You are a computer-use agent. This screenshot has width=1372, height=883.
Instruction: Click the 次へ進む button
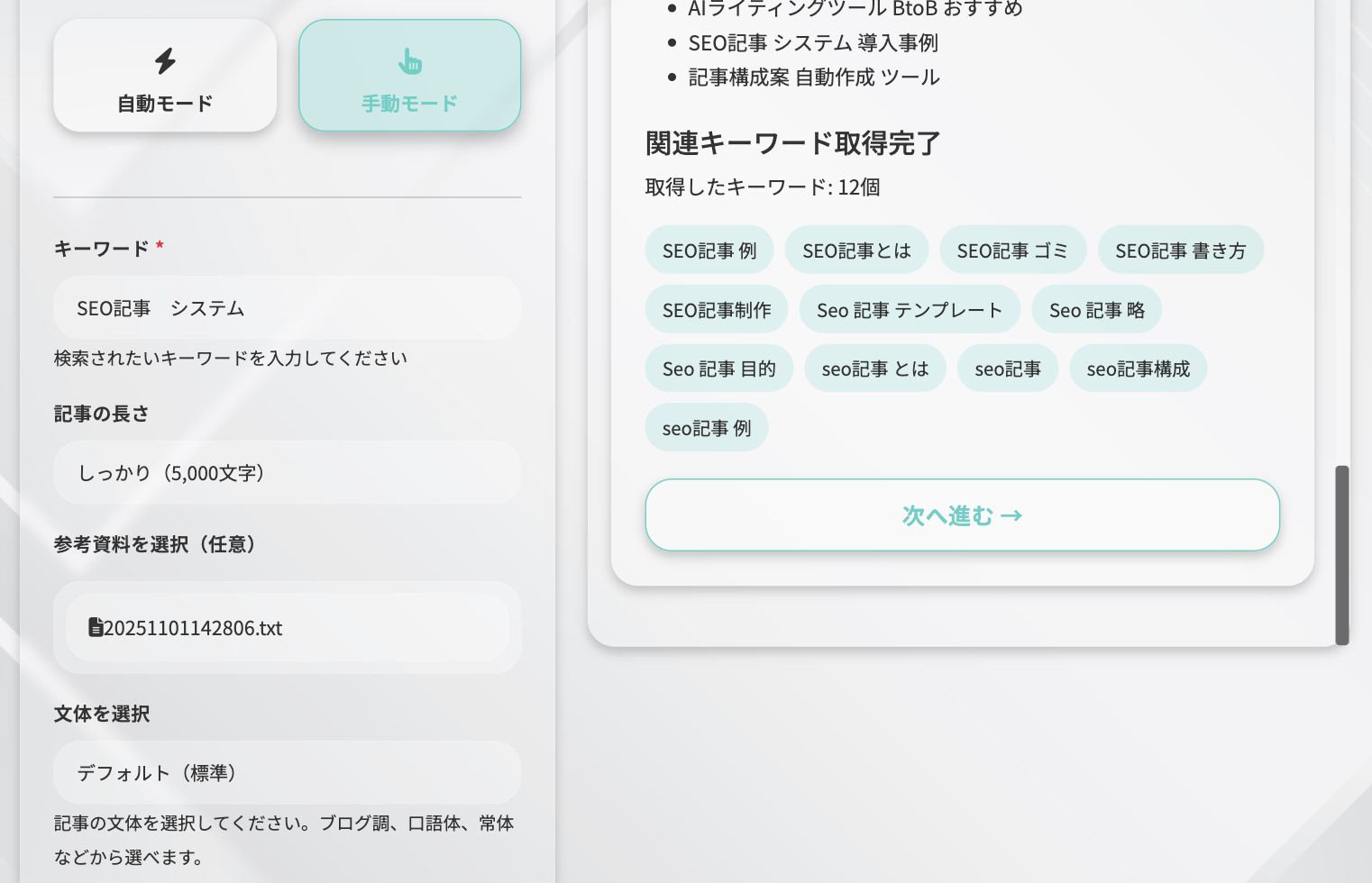point(962,515)
